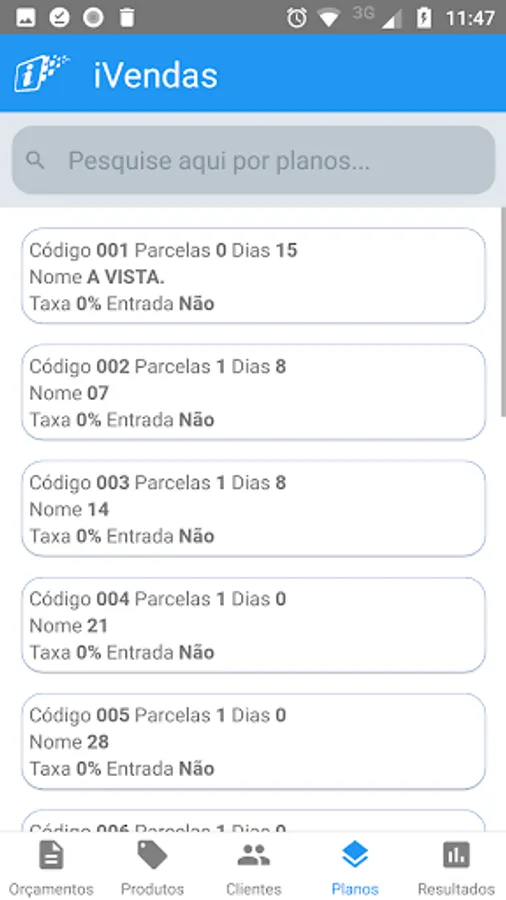
Task: Tap the alarm clock status icon
Action: [297, 18]
